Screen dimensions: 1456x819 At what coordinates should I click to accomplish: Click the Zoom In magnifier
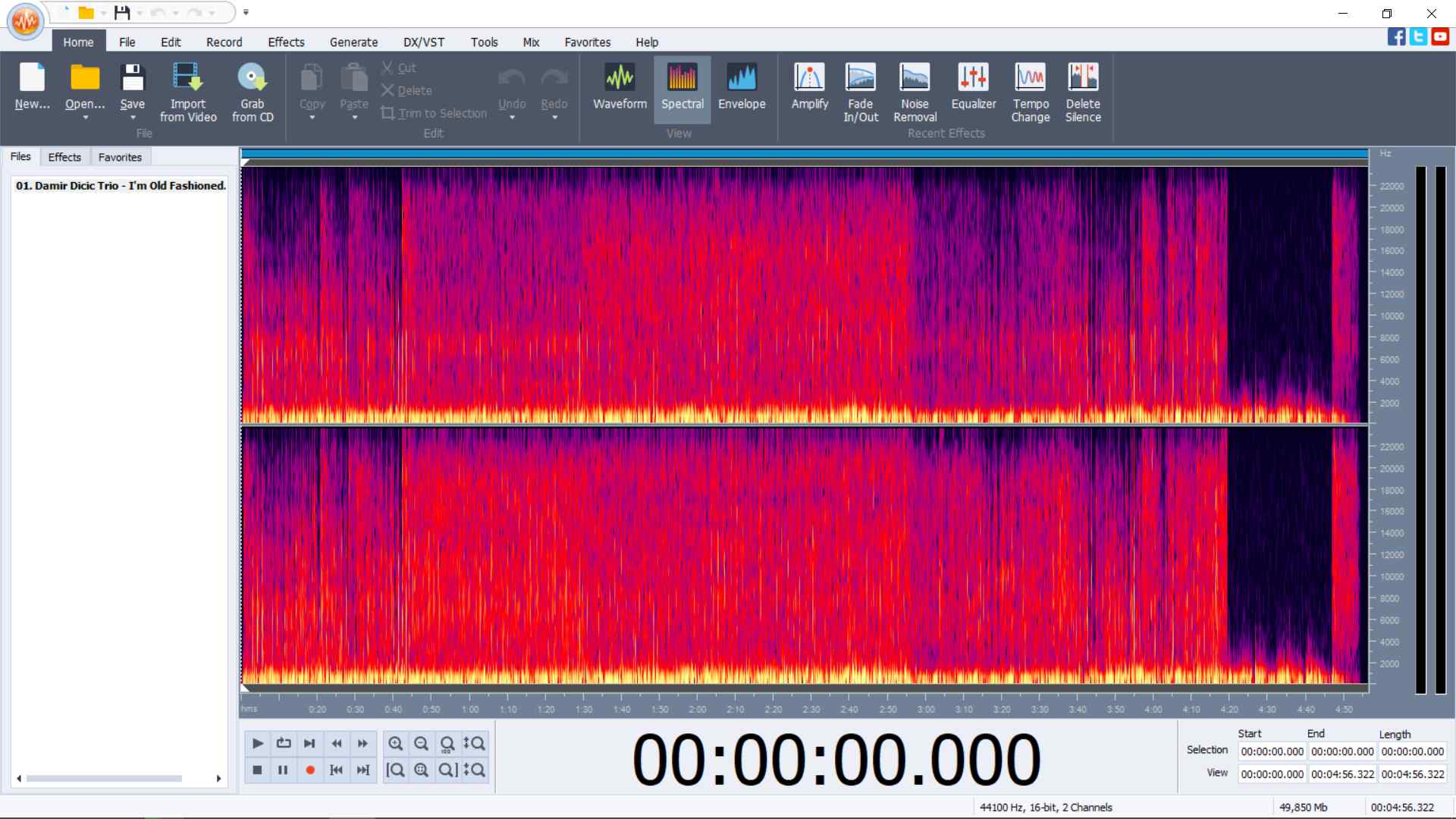(x=395, y=743)
